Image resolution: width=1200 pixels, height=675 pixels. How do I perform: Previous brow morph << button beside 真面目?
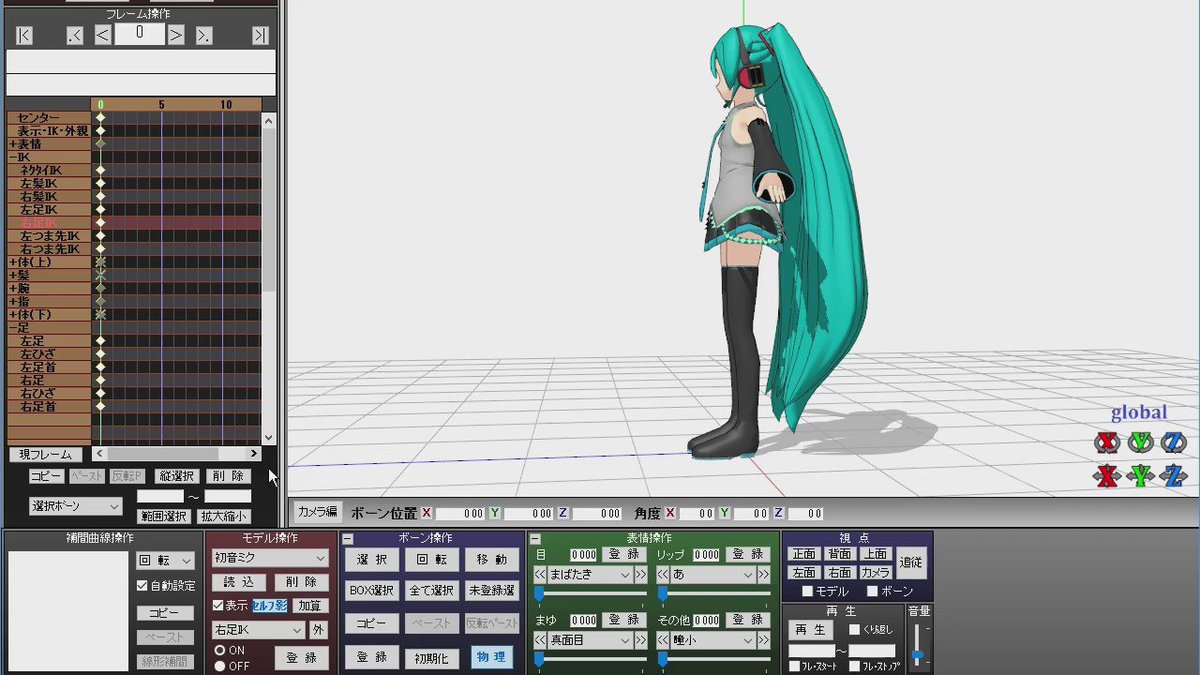click(540, 640)
